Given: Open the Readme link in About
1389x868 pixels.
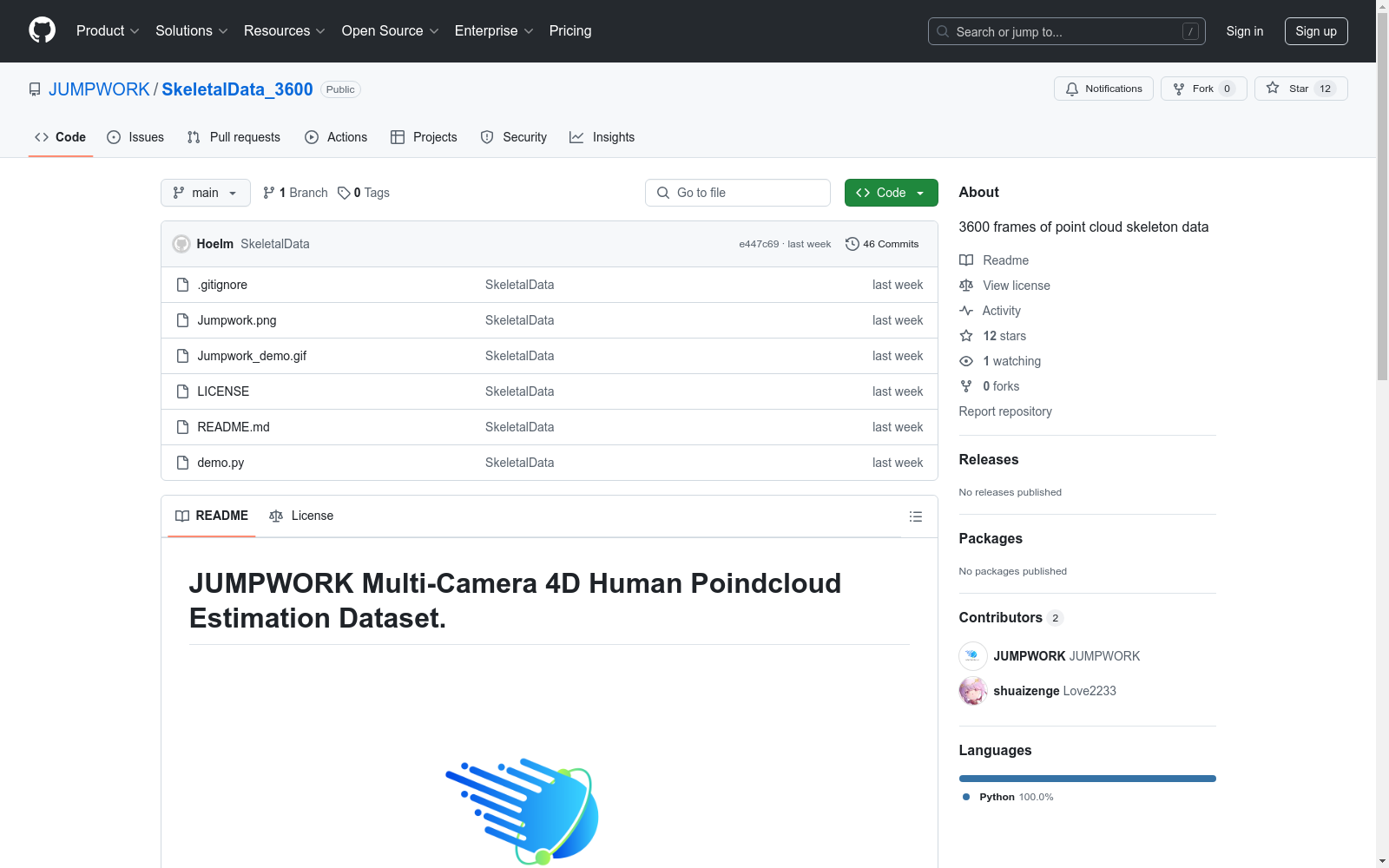Looking at the screenshot, I should (x=994, y=260).
